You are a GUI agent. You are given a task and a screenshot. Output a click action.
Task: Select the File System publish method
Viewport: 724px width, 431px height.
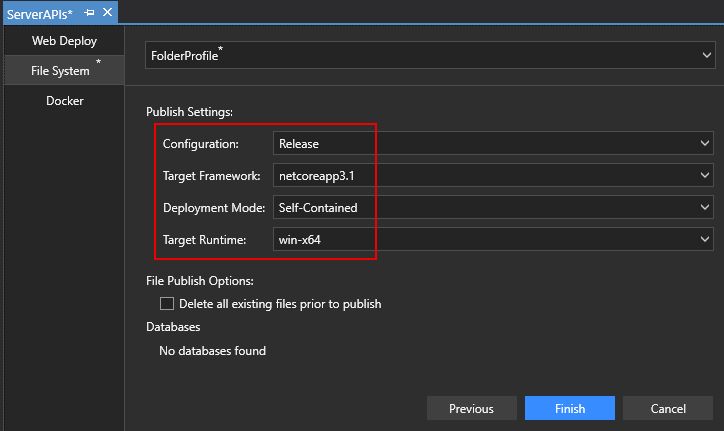[64, 70]
